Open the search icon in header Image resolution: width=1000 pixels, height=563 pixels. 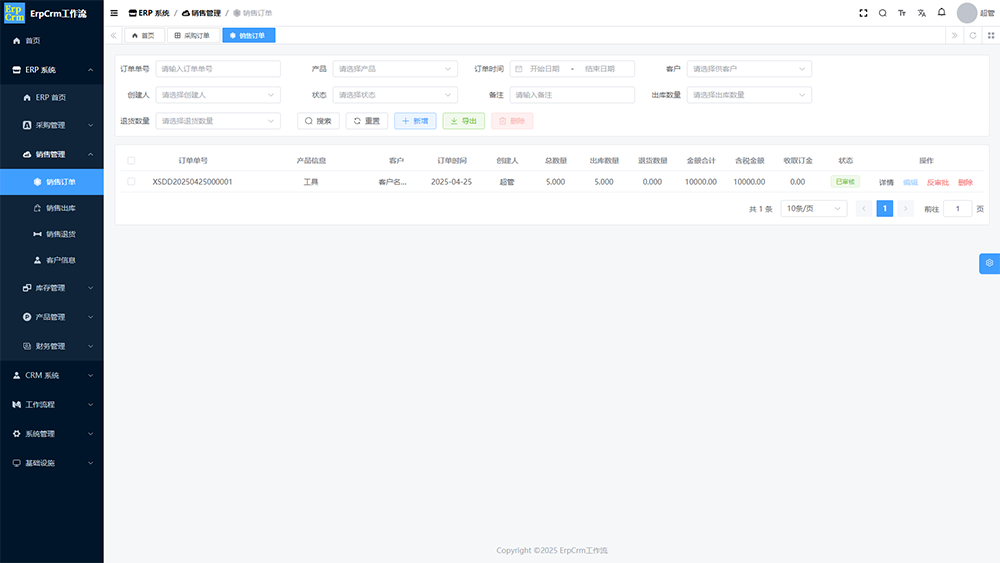point(883,13)
